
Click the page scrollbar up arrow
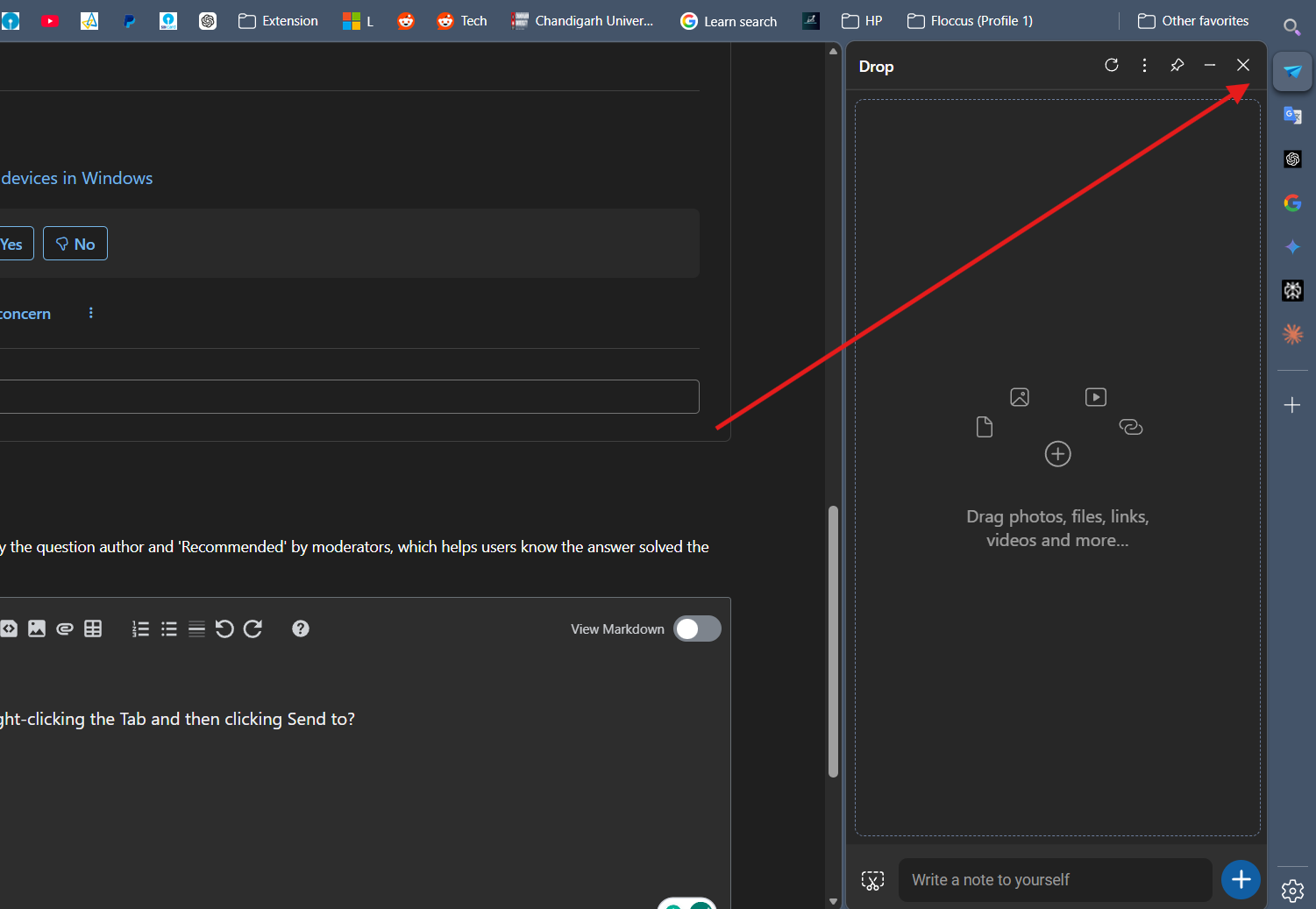pyautogui.click(x=833, y=51)
